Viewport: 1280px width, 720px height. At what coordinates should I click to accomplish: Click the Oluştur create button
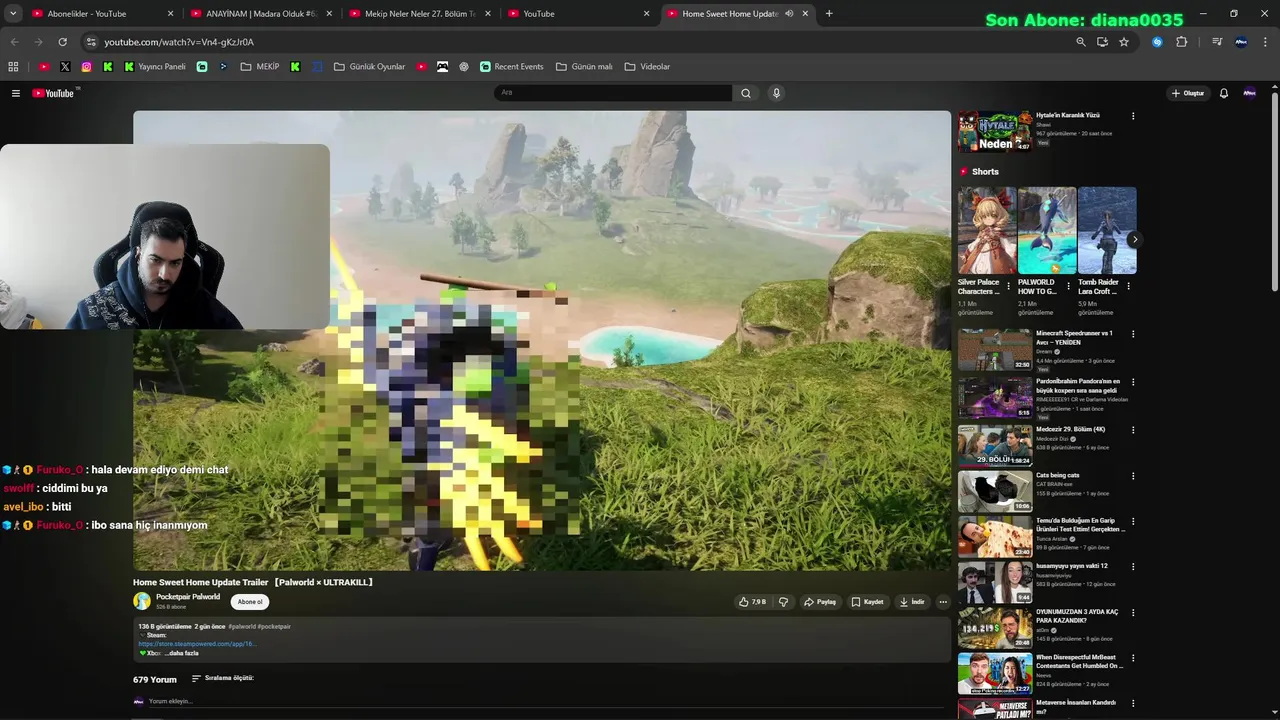1188,93
